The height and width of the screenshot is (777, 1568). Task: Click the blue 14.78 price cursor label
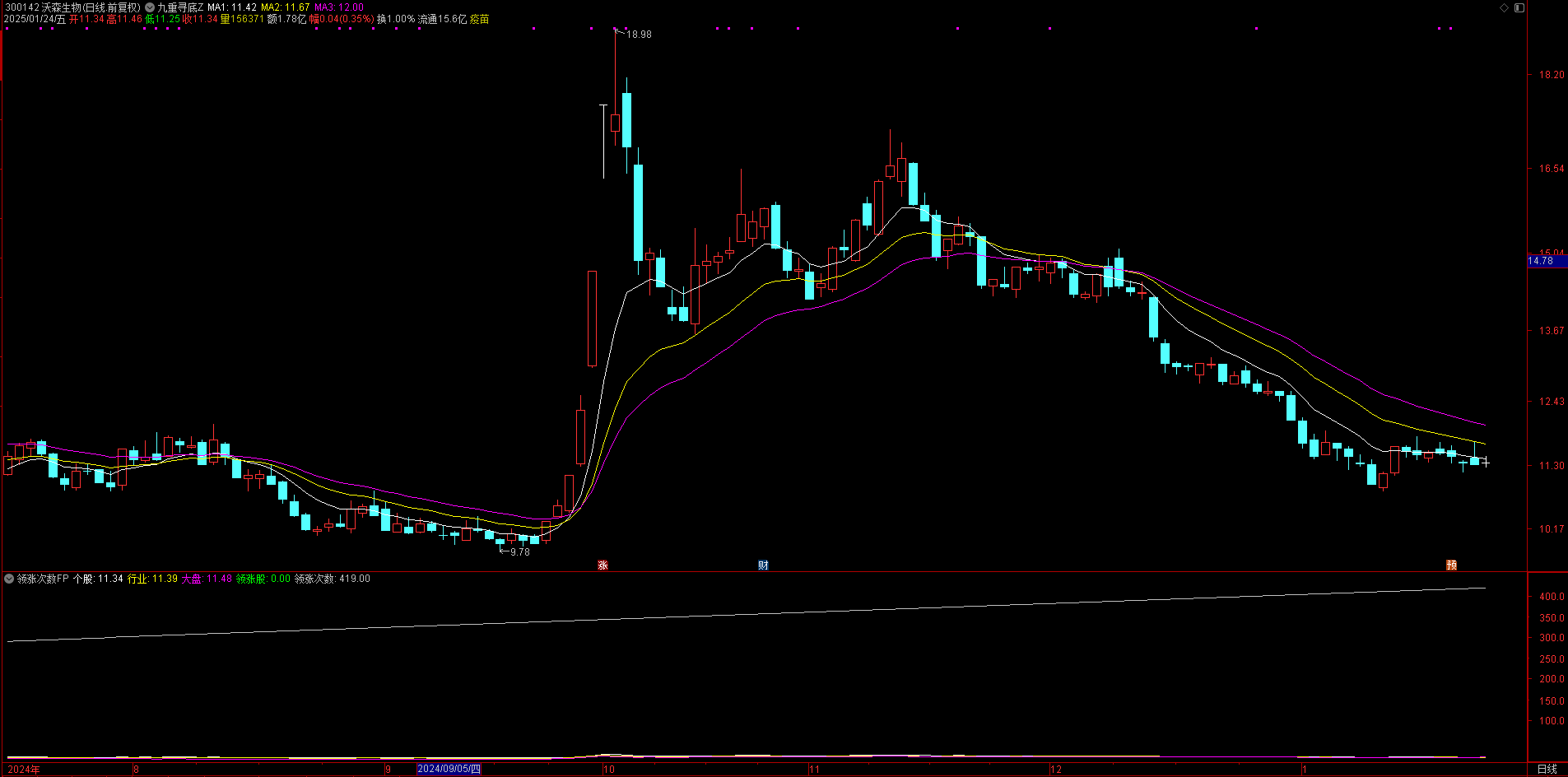(1547, 261)
